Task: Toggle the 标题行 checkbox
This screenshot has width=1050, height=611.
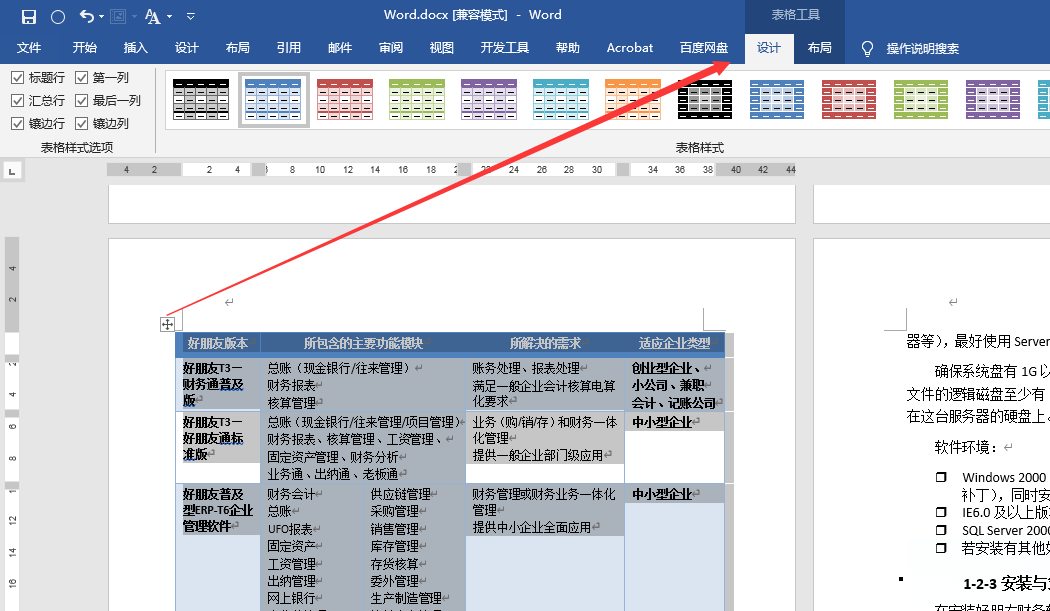Action: pyautogui.click(x=17, y=78)
